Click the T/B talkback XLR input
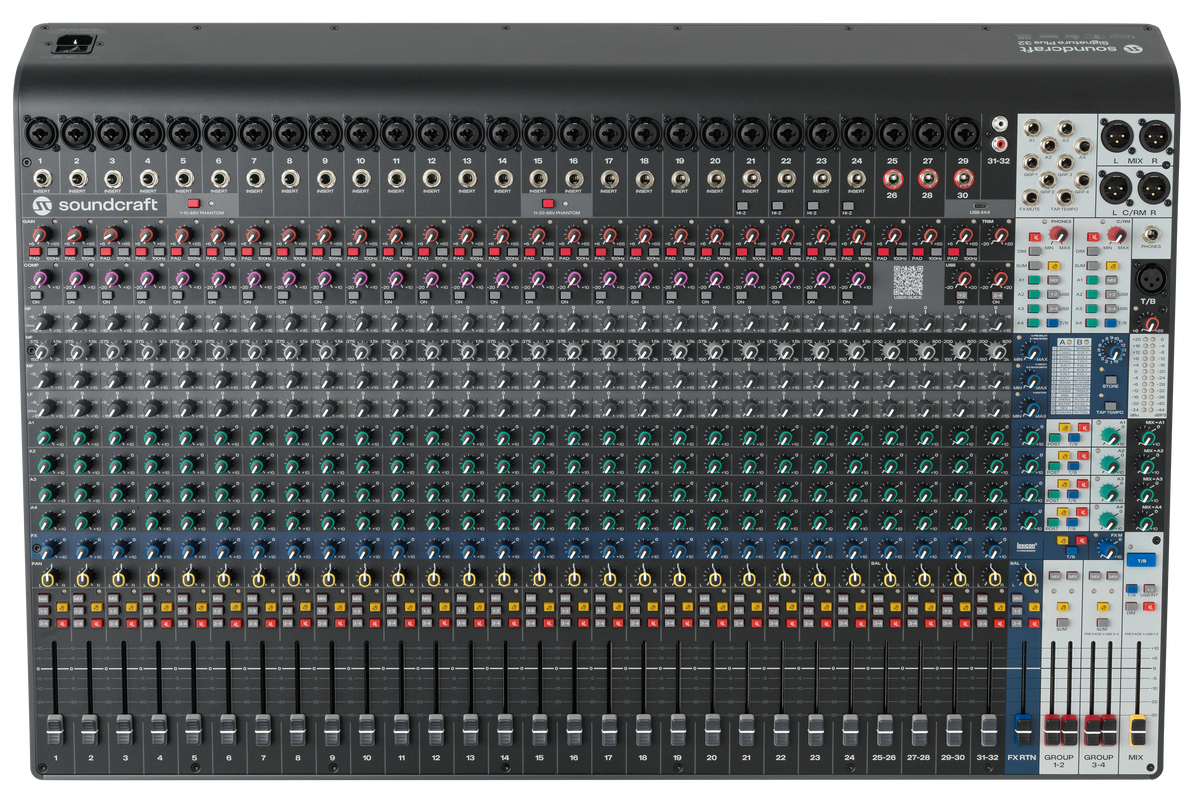This screenshot has height=801, width=1200. 1151,279
